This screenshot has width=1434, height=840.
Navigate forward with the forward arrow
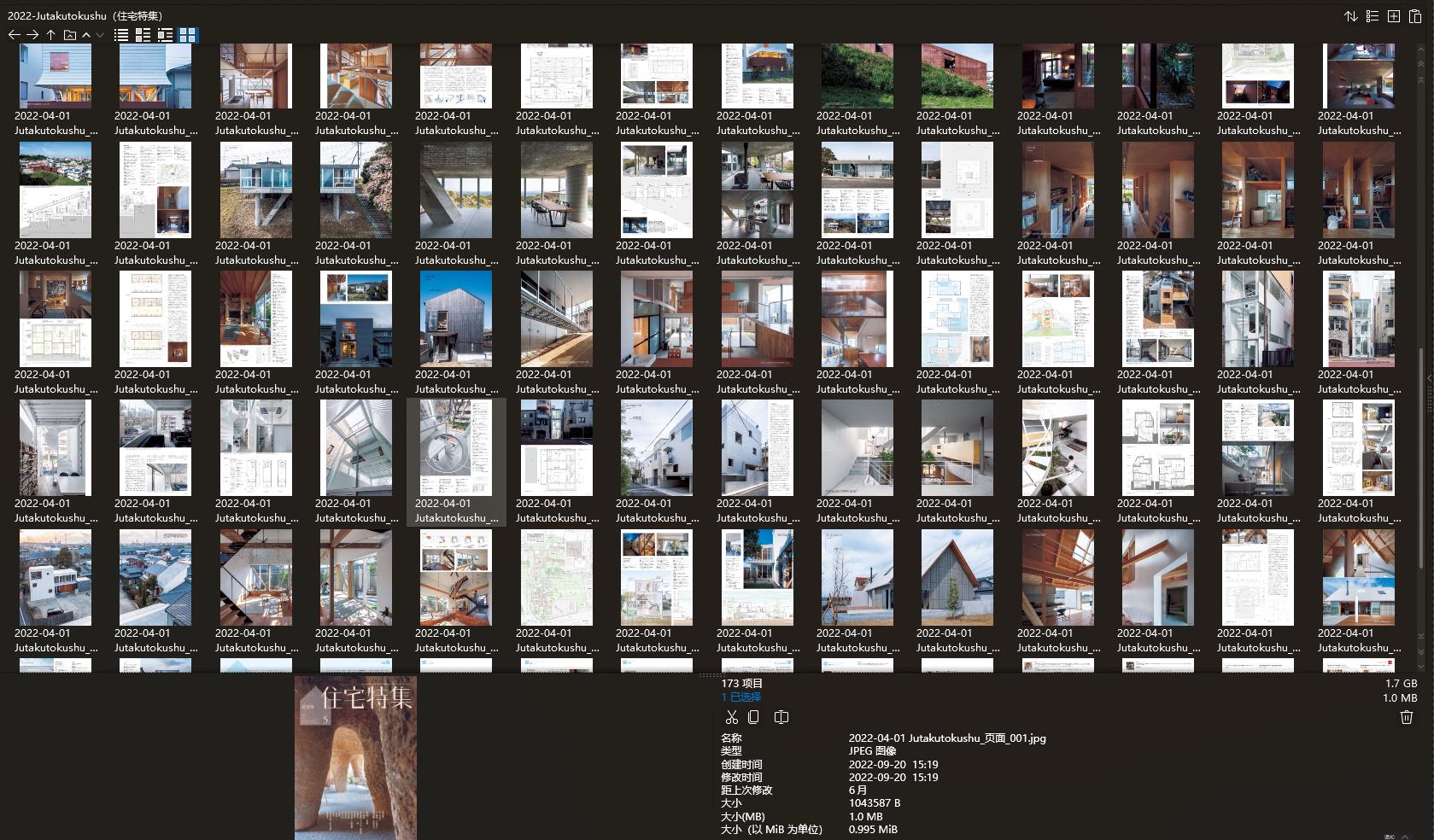point(32,35)
